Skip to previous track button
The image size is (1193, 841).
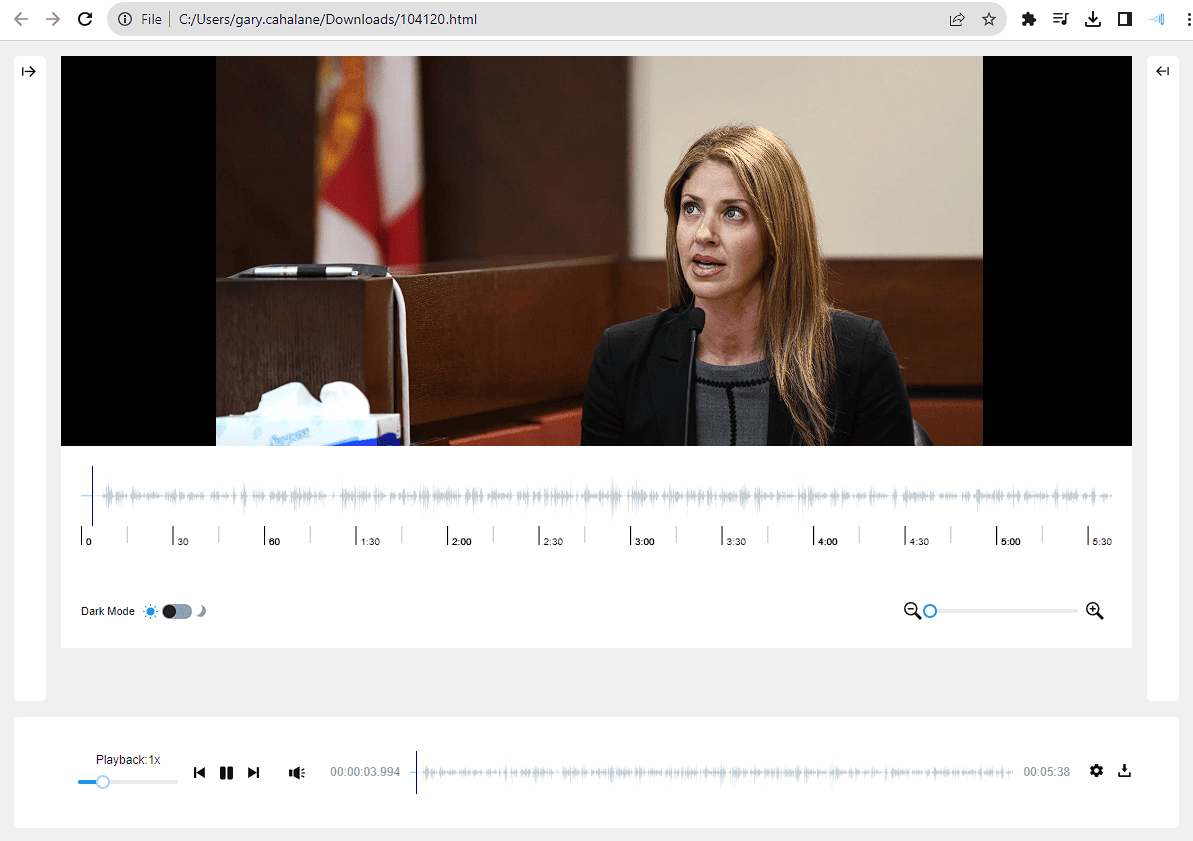[x=199, y=773]
